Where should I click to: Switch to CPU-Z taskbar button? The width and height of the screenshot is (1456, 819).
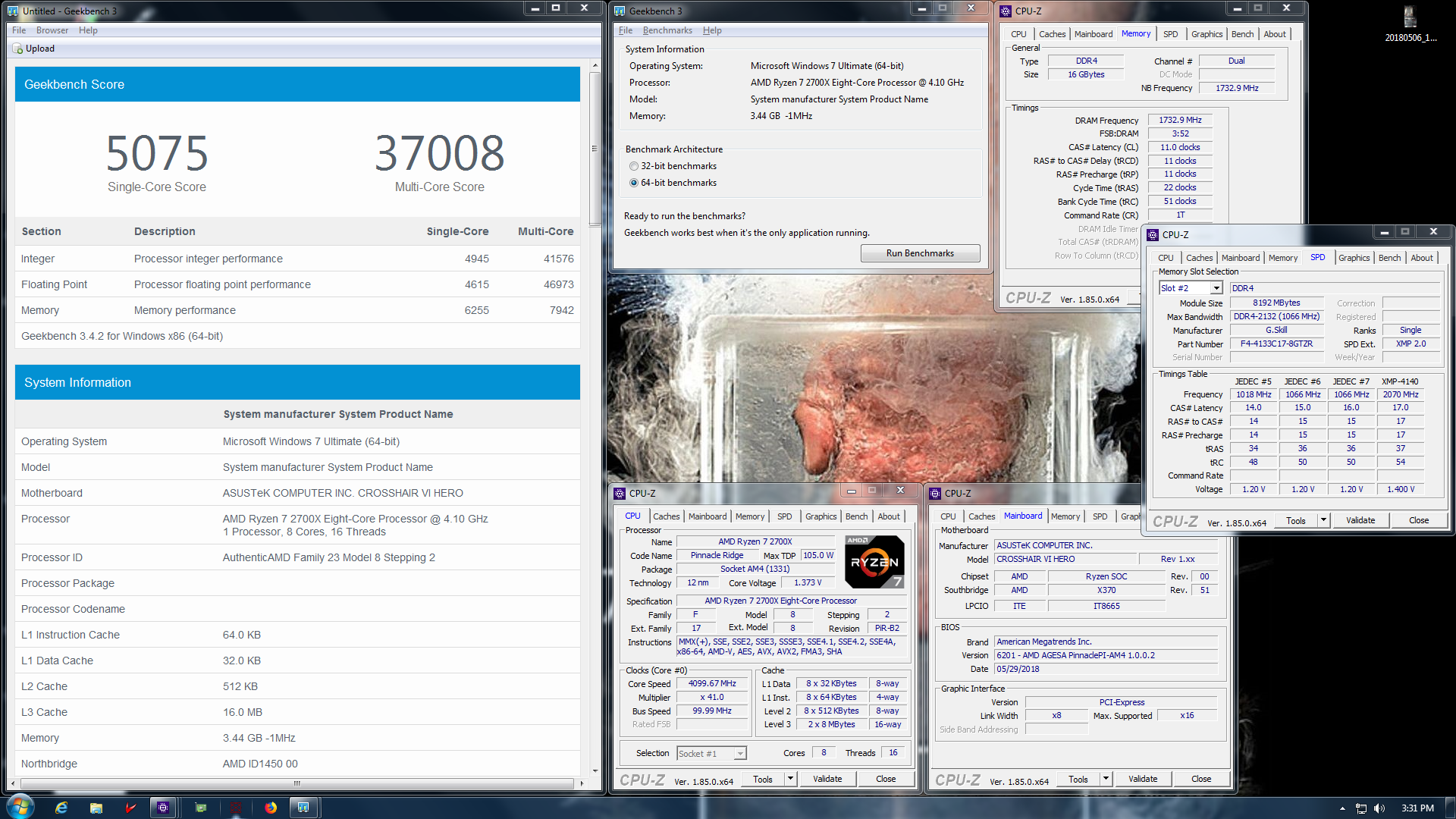tap(163, 808)
